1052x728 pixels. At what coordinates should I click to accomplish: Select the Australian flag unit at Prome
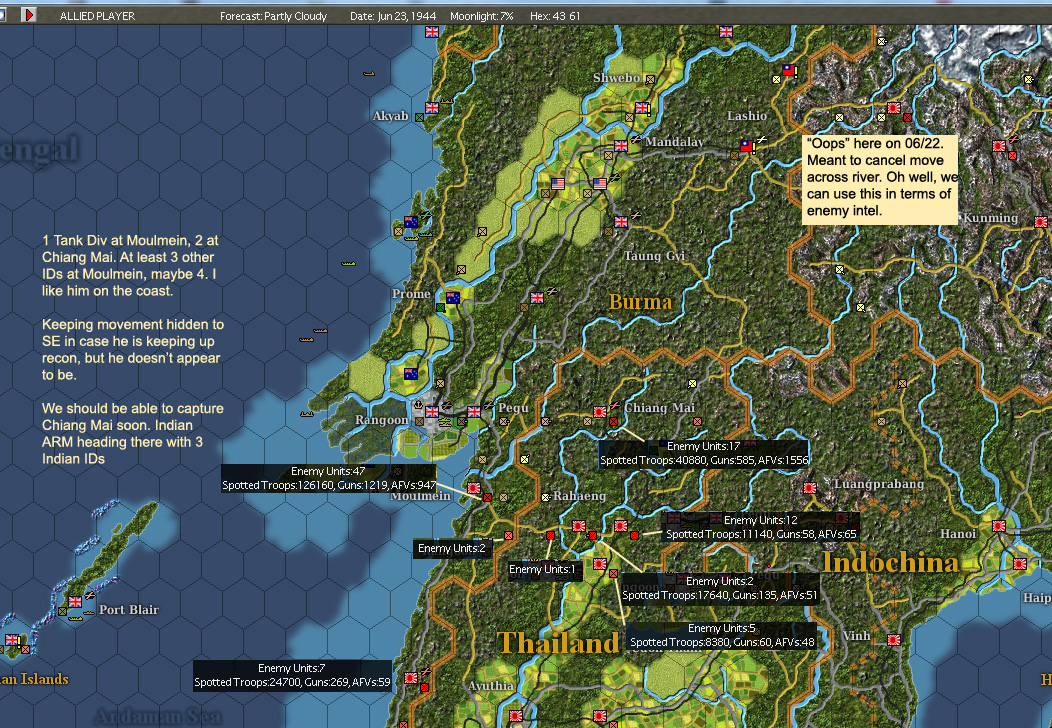[x=453, y=298]
